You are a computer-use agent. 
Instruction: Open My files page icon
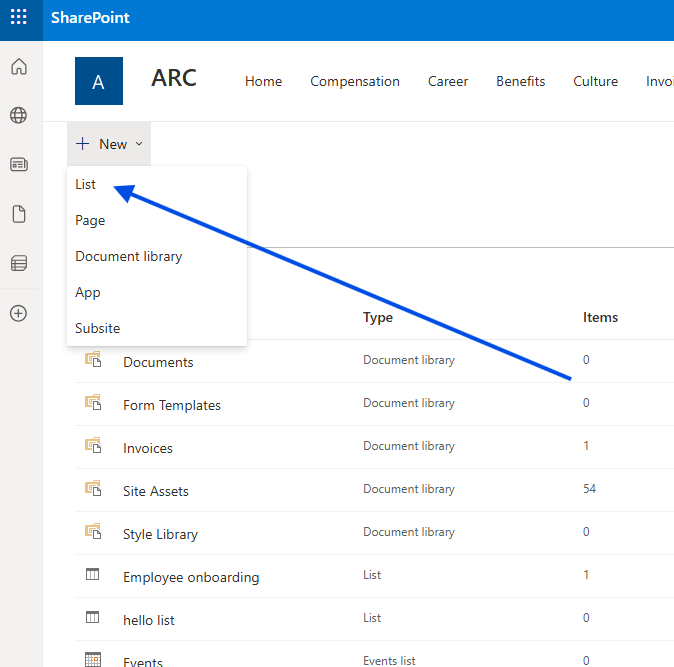click(18, 214)
